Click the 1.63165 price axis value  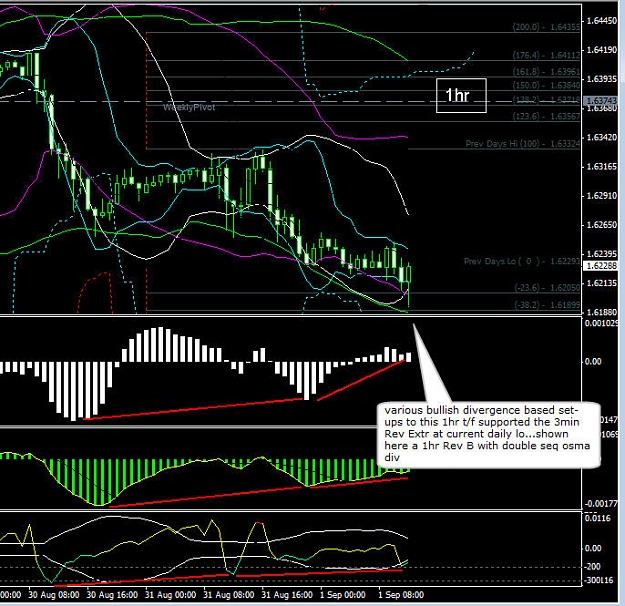pyautogui.click(x=601, y=167)
